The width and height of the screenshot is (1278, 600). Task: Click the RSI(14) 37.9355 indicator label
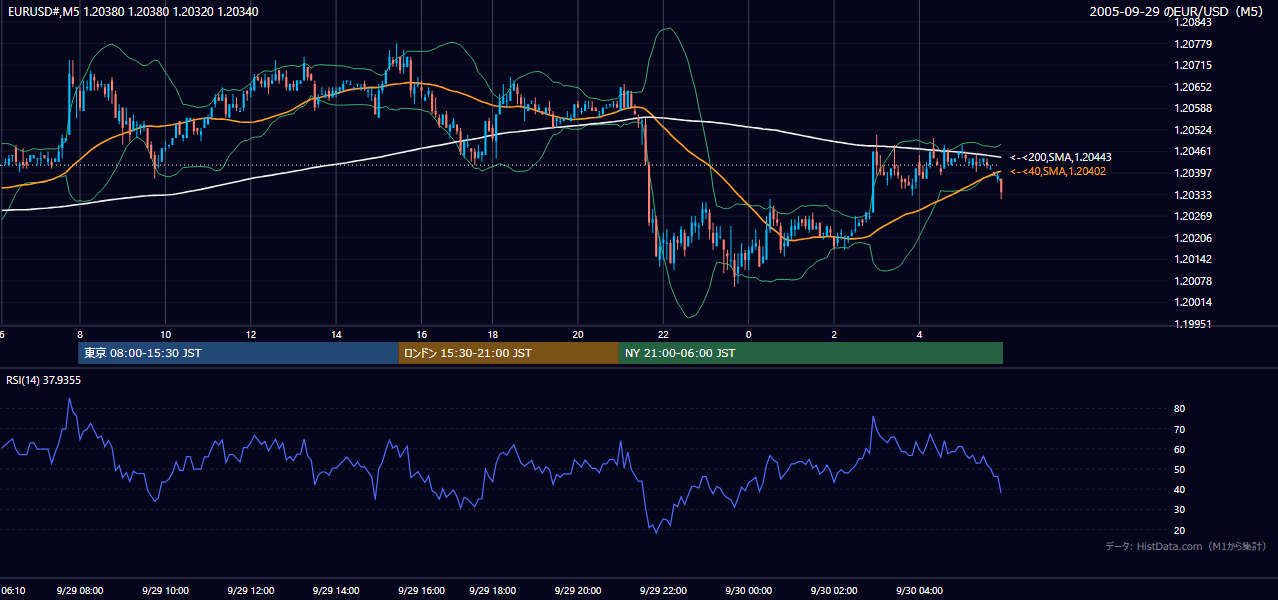(44, 380)
